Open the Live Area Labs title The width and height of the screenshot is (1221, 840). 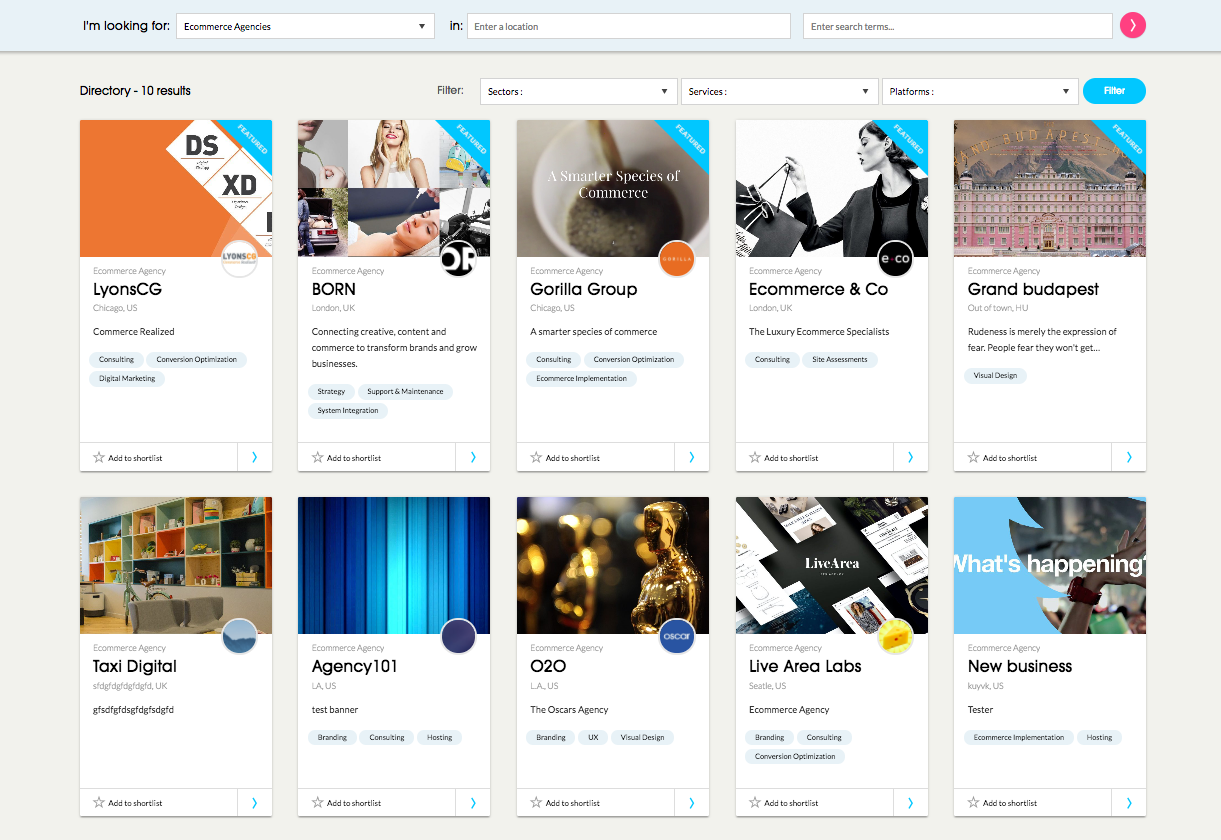(805, 666)
